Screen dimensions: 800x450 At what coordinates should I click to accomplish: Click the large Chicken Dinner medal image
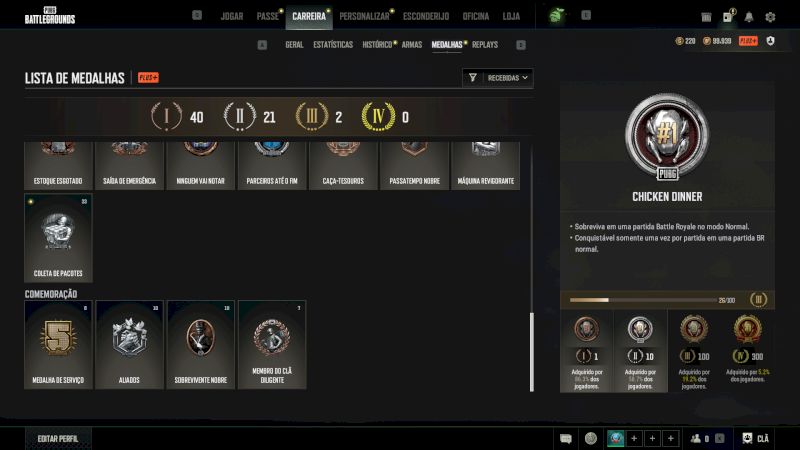[667, 137]
